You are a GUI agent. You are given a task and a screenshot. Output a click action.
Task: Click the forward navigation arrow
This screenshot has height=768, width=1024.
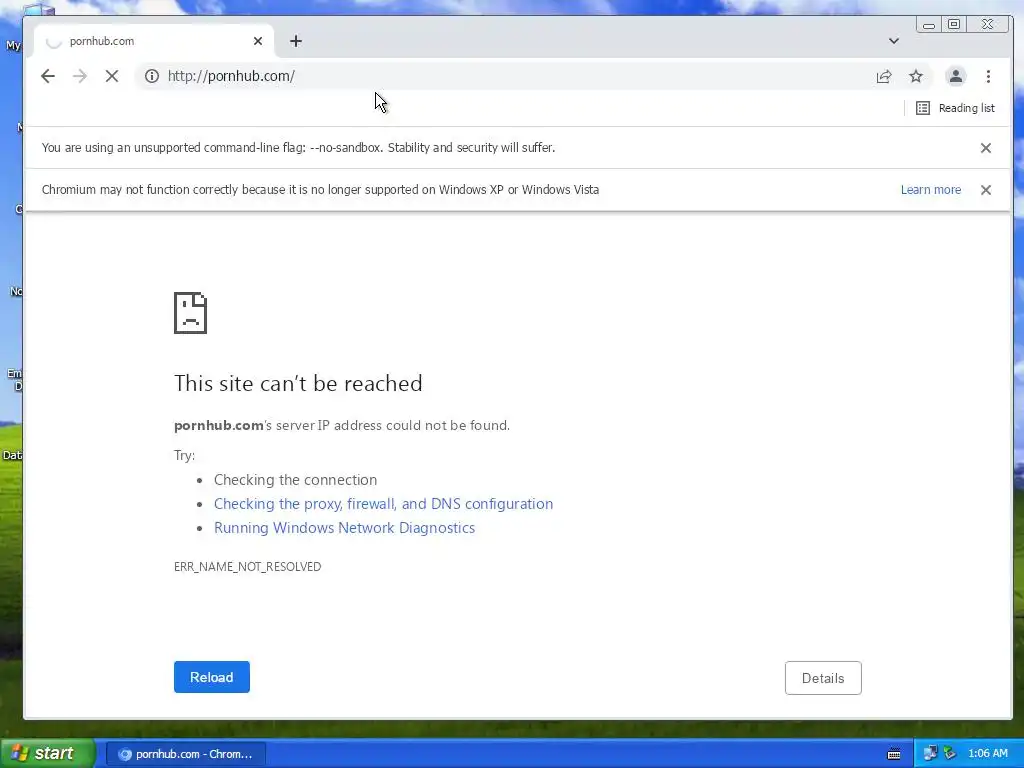pyautogui.click(x=80, y=76)
